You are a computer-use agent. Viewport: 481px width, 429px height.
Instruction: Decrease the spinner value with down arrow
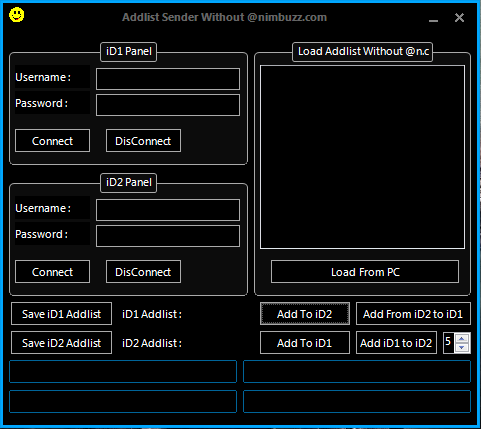coord(462,347)
